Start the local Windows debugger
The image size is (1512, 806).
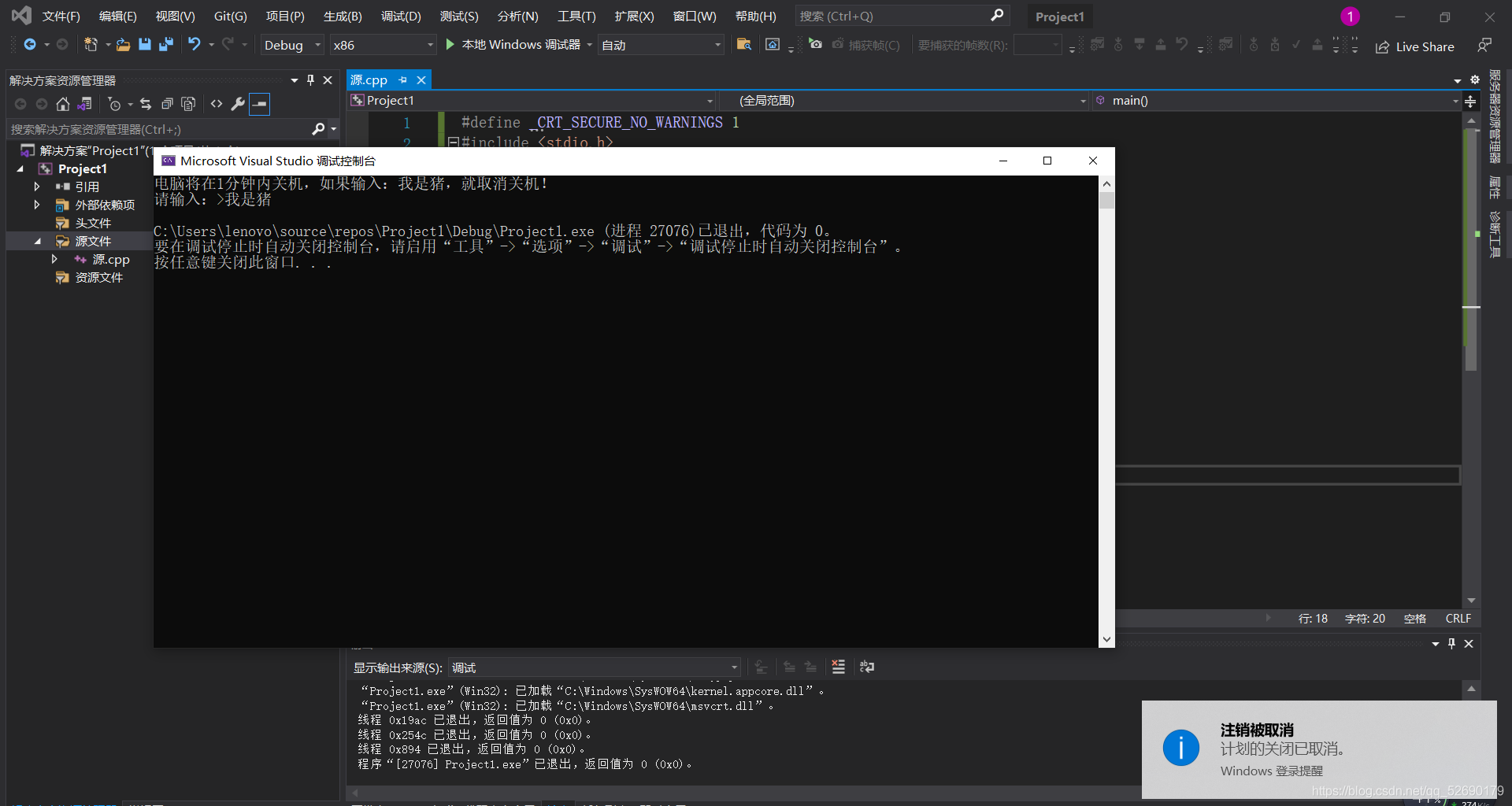(x=513, y=45)
